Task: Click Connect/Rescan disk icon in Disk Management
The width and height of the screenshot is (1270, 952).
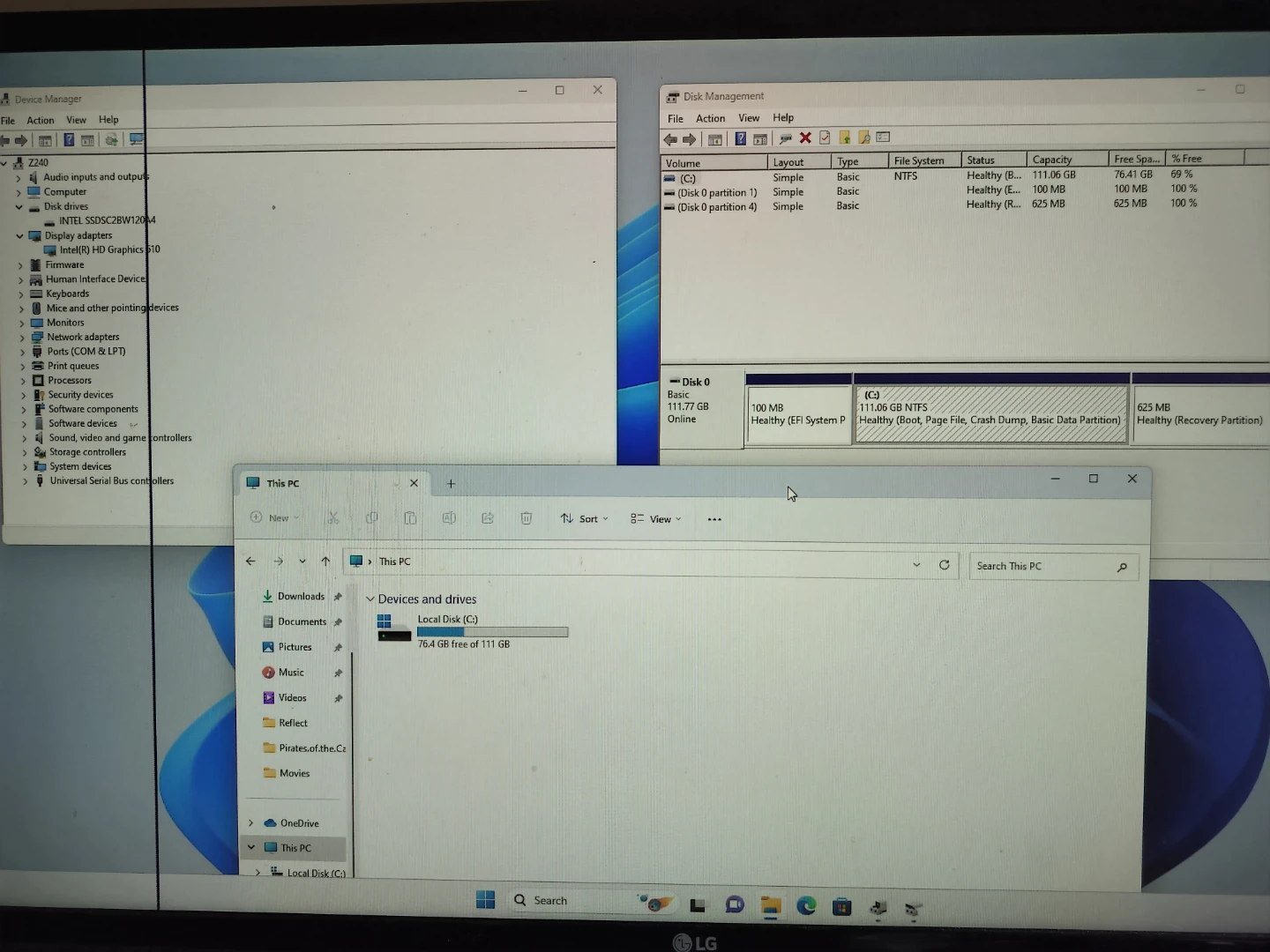Action: 785,138
